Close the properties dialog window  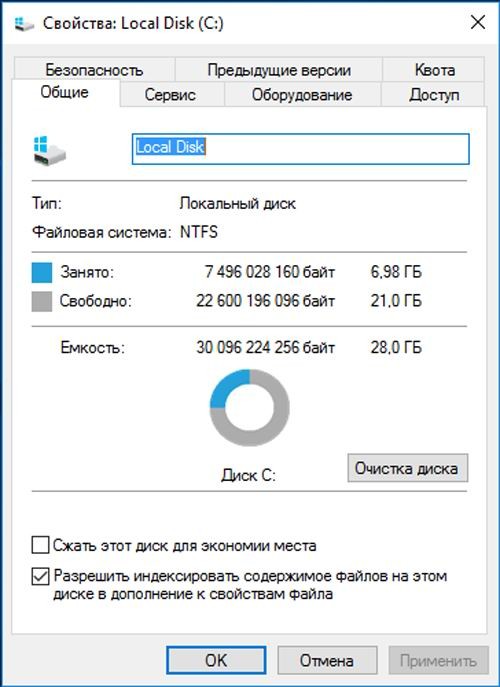coord(478,22)
